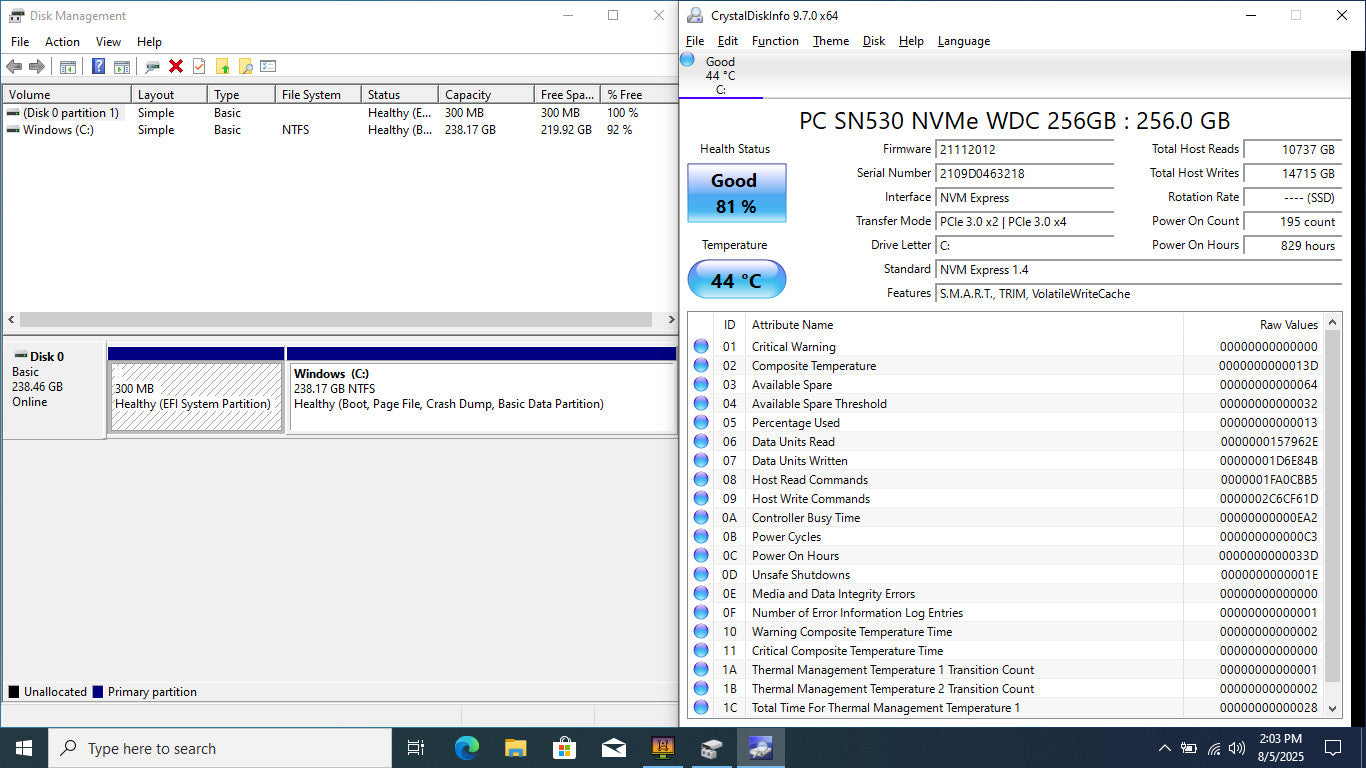Click the checklist settings toolbar icon
Screen dimensions: 1366x768
(x=268, y=67)
